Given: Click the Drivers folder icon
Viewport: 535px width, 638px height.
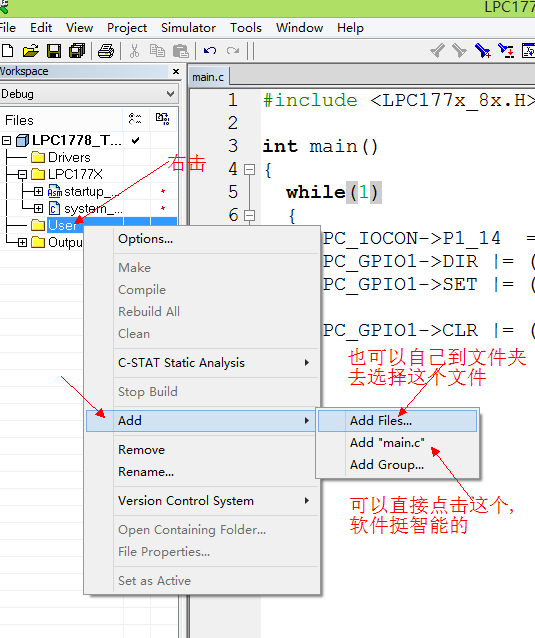Looking at the screenshot, I should point(38,157).
